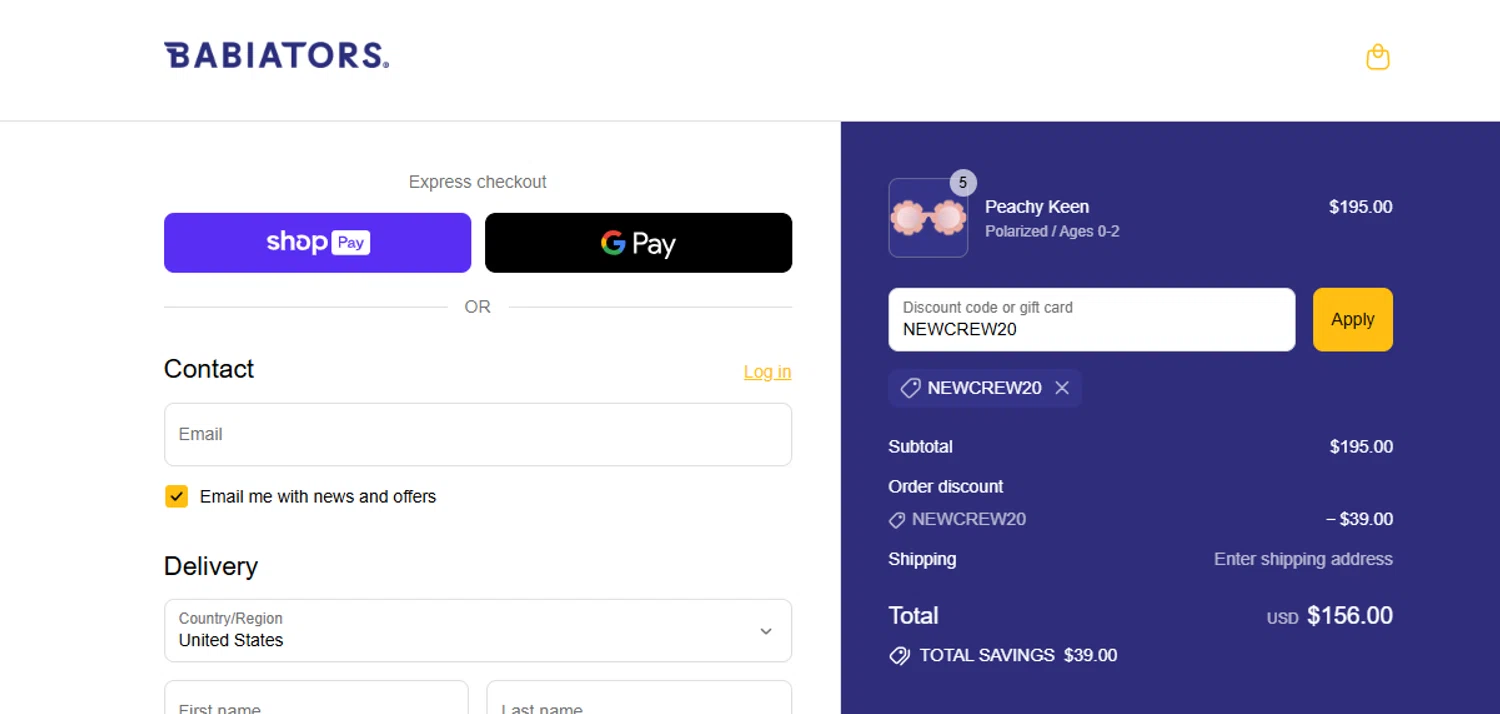Click the Enter shipping address text
The image size is (1500, 714).
tap(1303, 559)
